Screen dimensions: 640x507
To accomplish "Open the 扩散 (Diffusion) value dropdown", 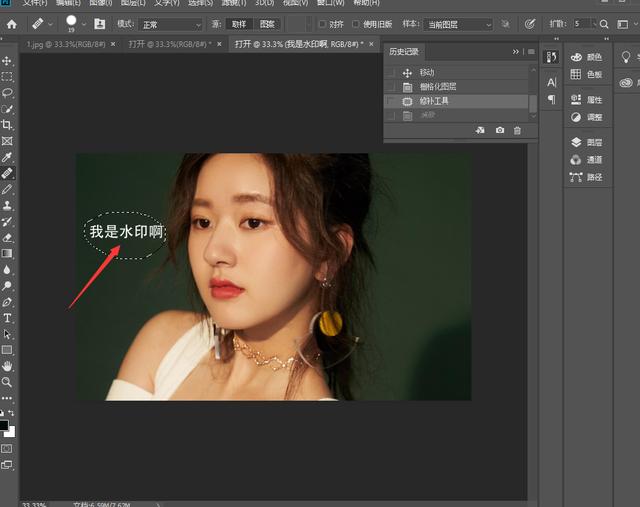I will pos(594,24).
